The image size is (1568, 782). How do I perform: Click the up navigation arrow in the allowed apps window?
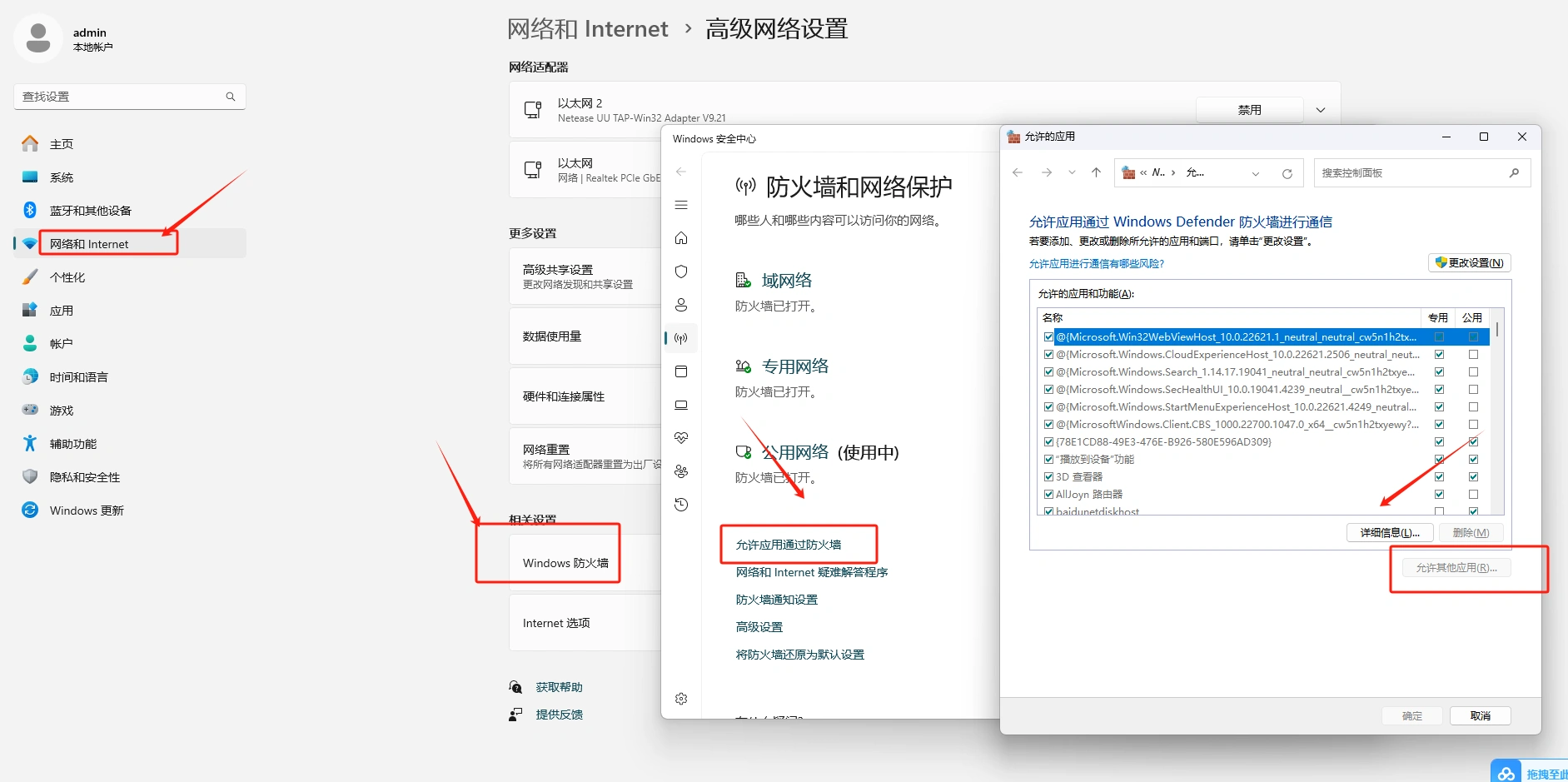[1096, 172]
